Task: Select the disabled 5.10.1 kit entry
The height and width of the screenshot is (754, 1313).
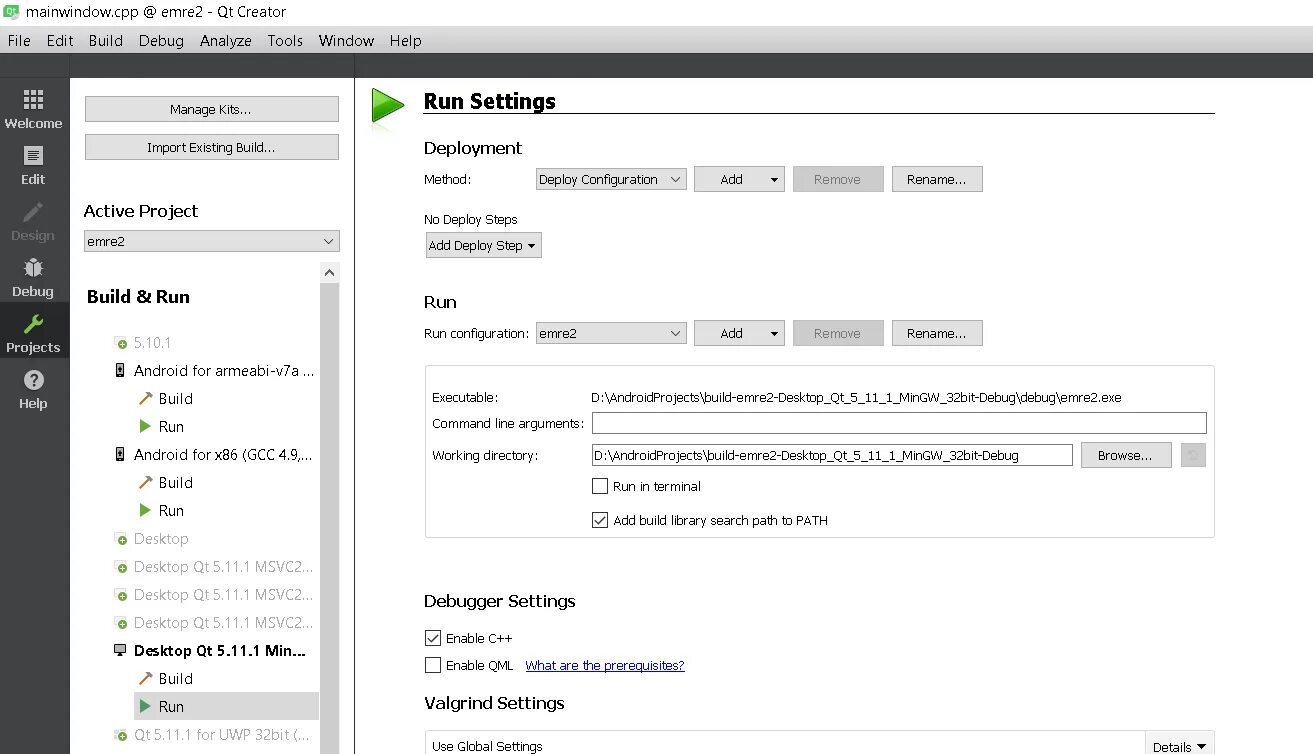Action: click(152, 343)
